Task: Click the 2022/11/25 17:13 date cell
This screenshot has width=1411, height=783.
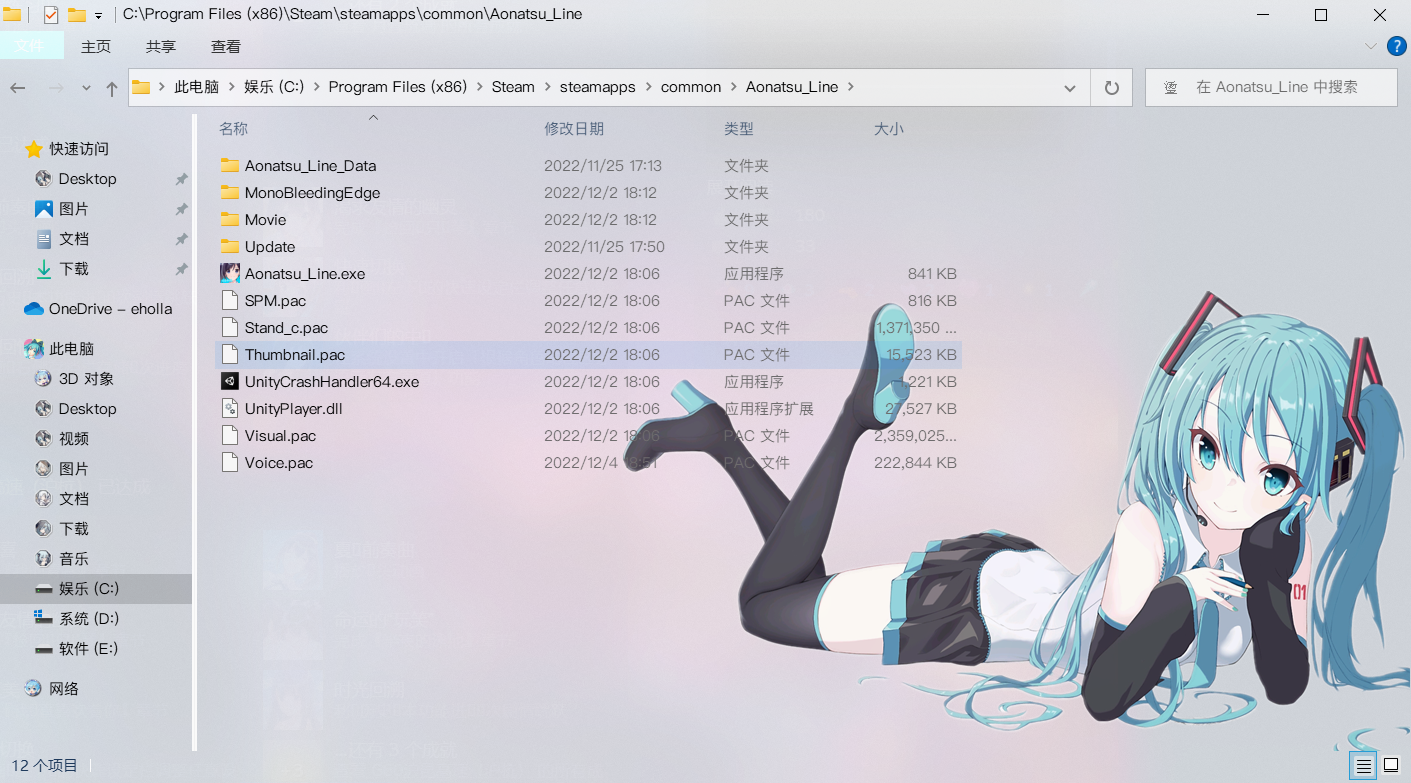Action: coord(603,166)
